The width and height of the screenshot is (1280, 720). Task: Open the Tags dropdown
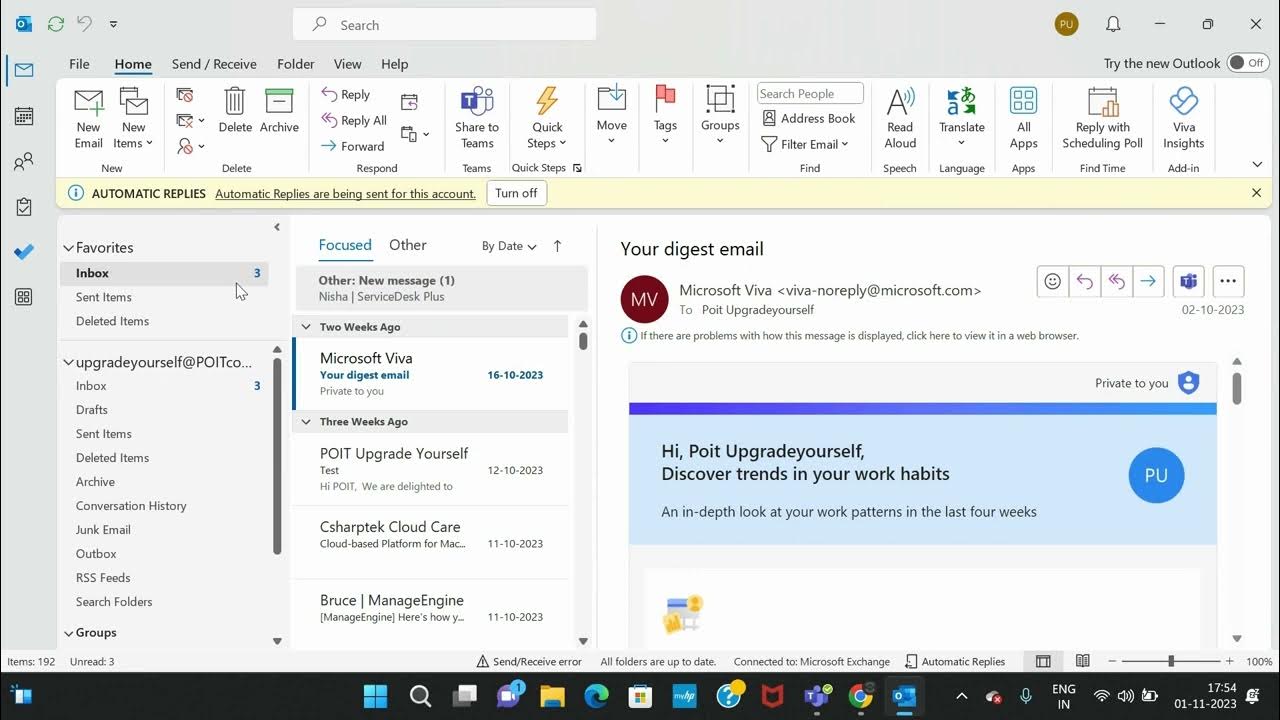[665, 116]
